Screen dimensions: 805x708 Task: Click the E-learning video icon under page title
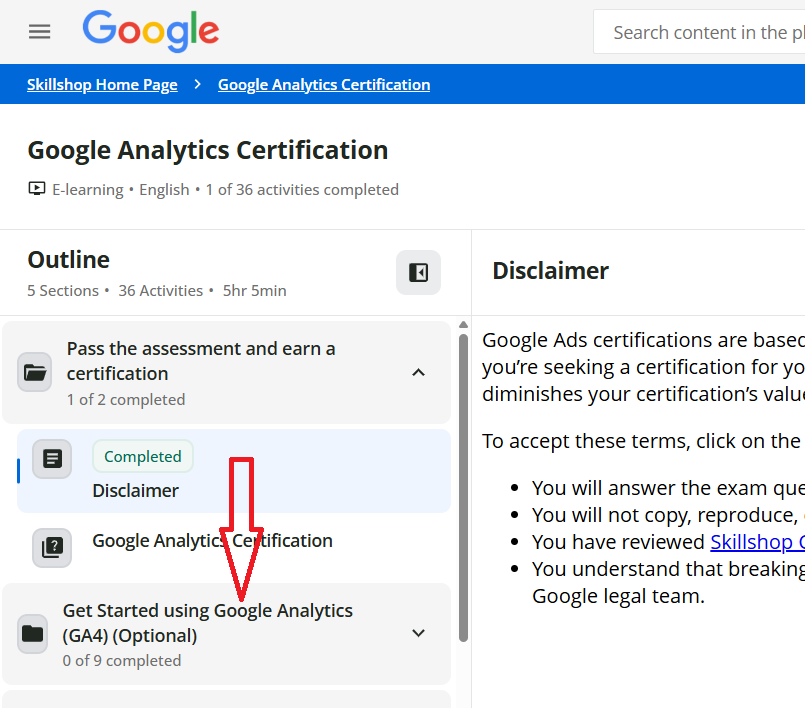pos(37,189)
